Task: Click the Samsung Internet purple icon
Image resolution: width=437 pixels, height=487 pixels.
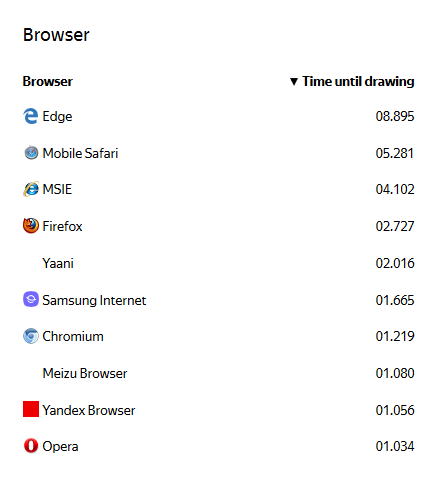Action: (31, 299)
